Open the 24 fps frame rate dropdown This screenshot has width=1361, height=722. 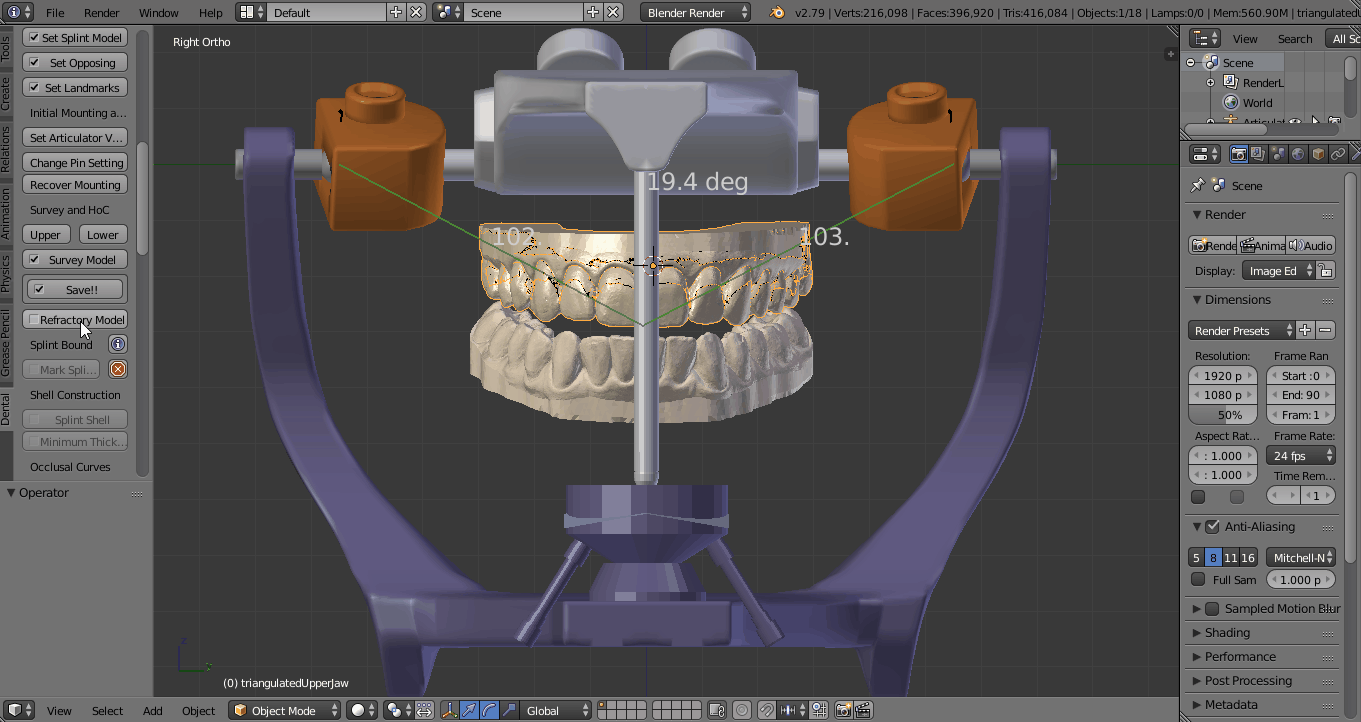pos(1301,455)
